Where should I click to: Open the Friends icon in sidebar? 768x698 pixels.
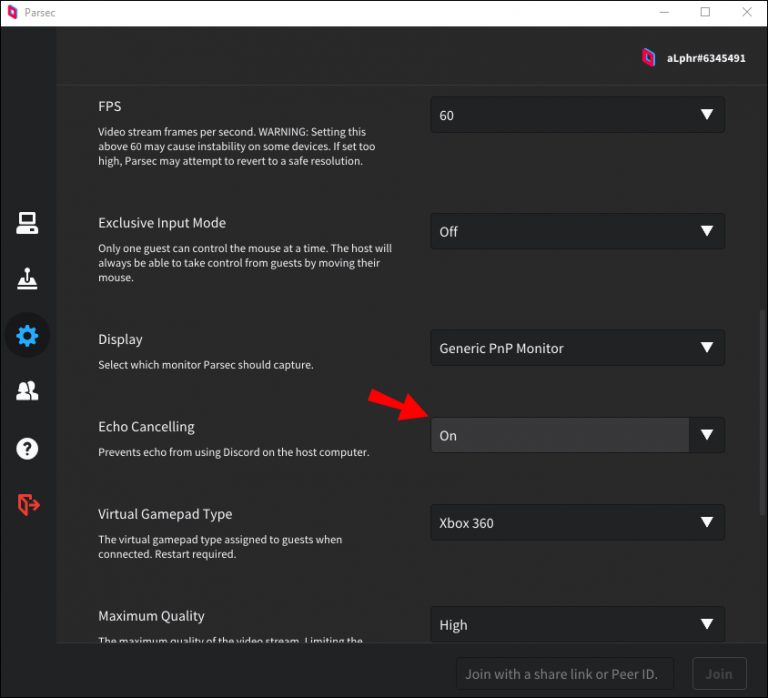27,391
